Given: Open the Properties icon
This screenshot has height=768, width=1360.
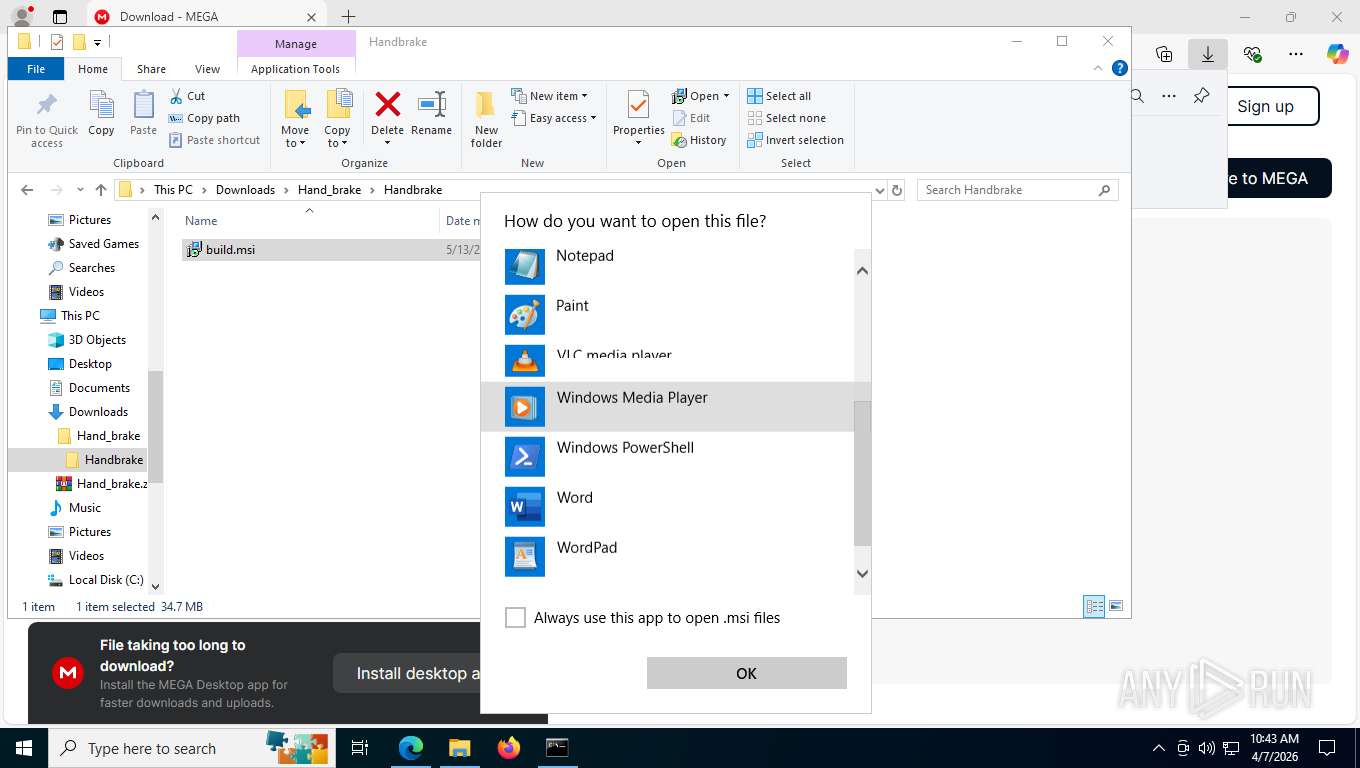Looking at the screenshot, I should click(638, 105).
